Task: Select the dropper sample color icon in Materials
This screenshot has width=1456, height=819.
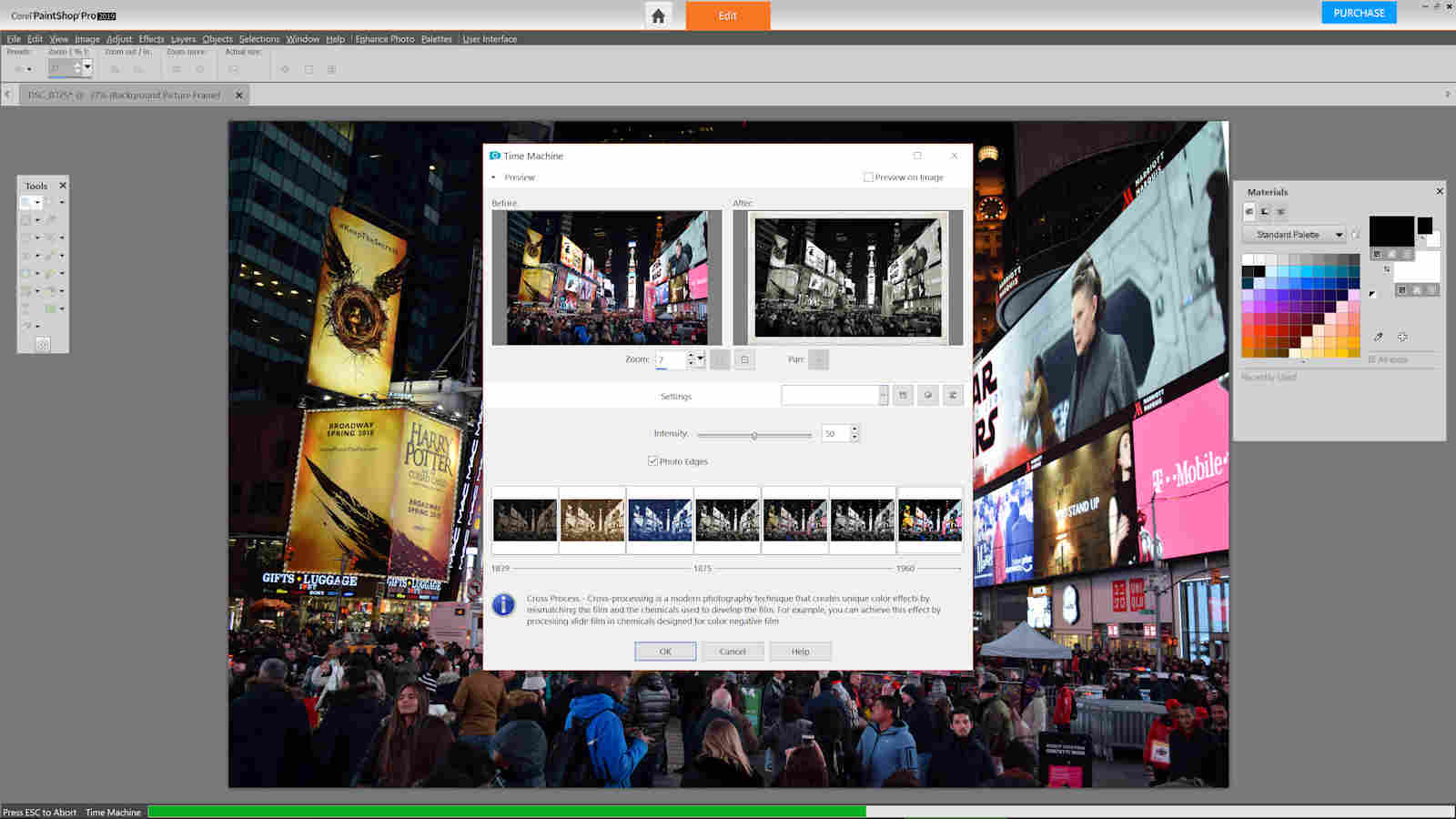Action: pyautogui.click(x=1379, y=337)
